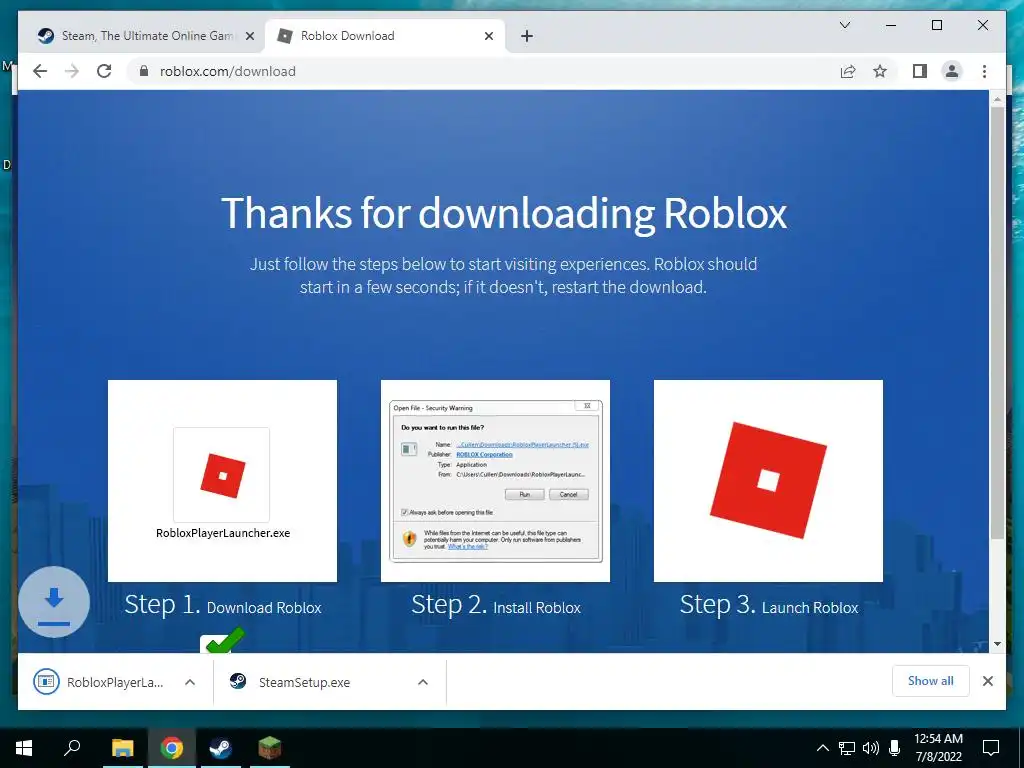View site info via the lock icon
The image size is (1024, 768).
[x=144, y=71]
